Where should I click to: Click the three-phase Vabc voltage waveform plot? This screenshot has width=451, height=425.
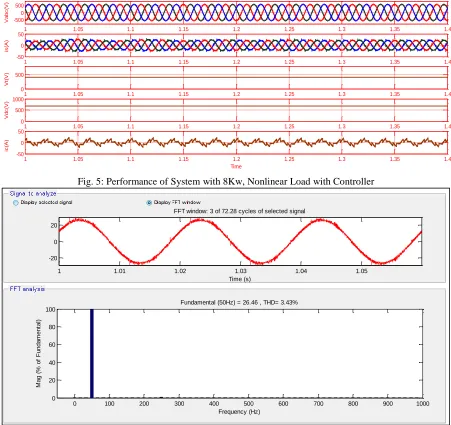click(x=236, y=13)
